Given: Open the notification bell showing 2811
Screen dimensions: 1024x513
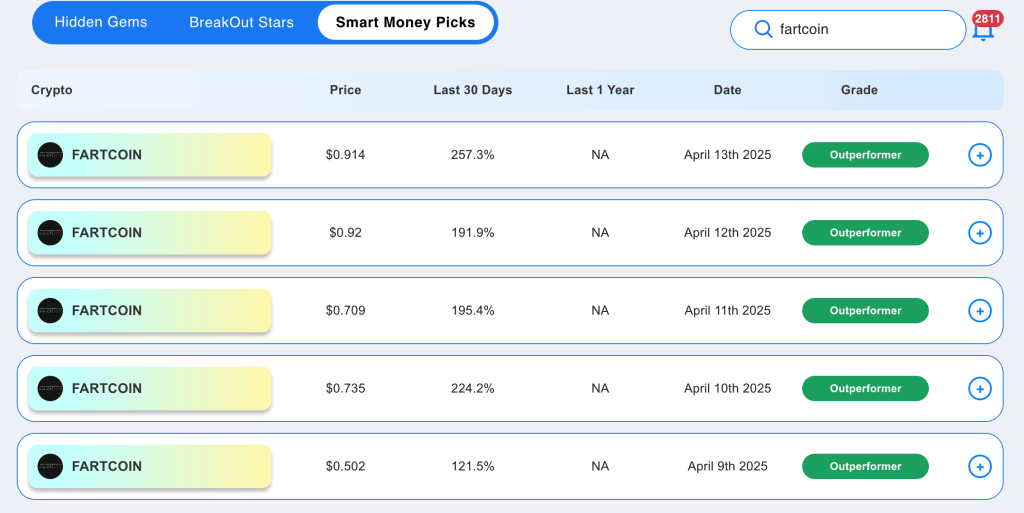Looking at the screenshot, I should point(984,26).
